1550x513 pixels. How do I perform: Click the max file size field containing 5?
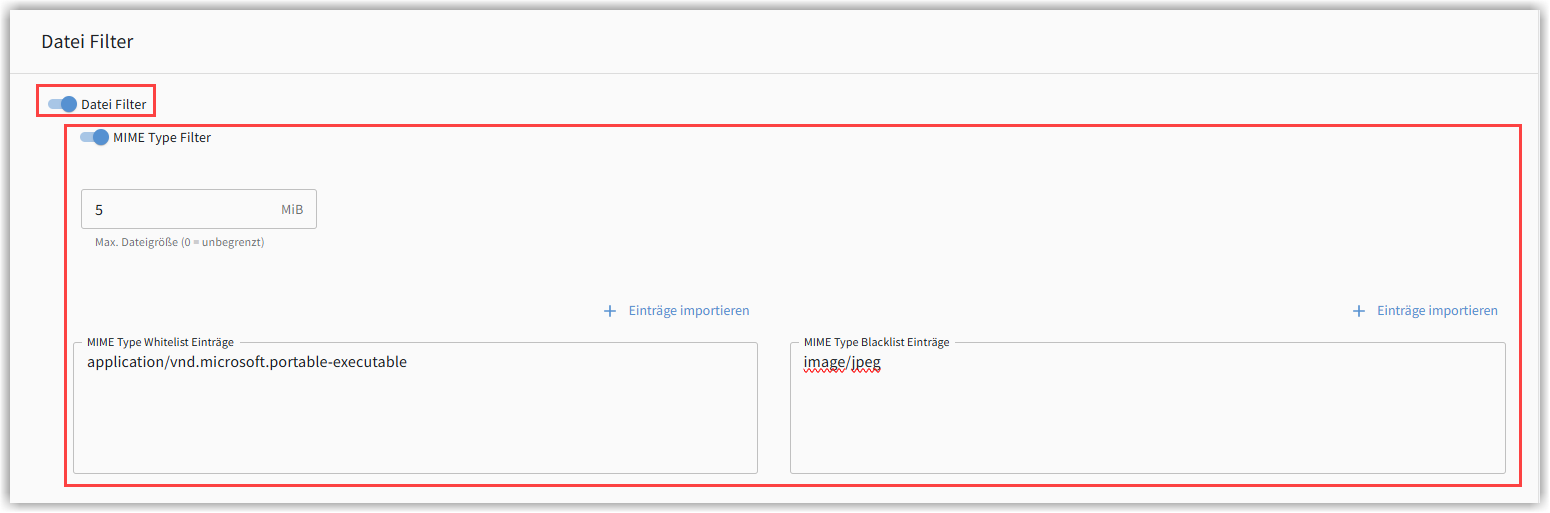pos(199,210)
